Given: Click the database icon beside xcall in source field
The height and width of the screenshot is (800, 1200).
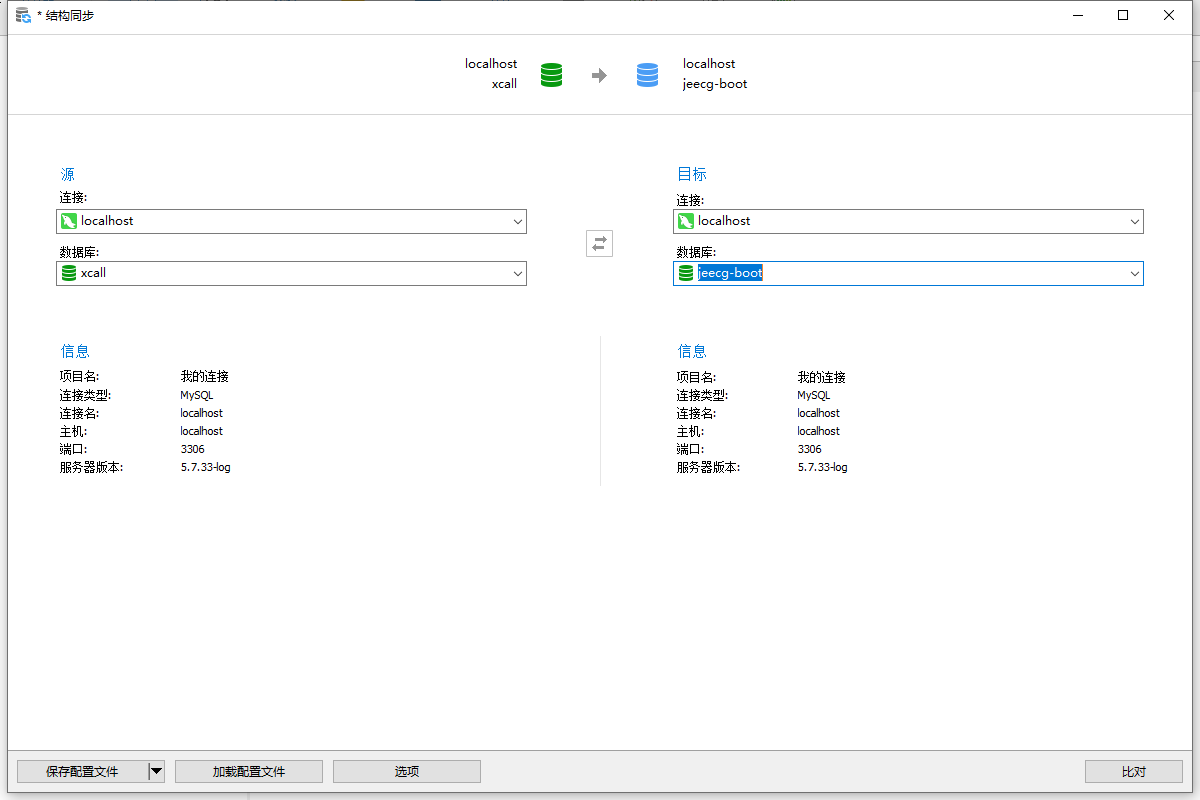Looking at the screenshot, I should click(x=68, y=272).
